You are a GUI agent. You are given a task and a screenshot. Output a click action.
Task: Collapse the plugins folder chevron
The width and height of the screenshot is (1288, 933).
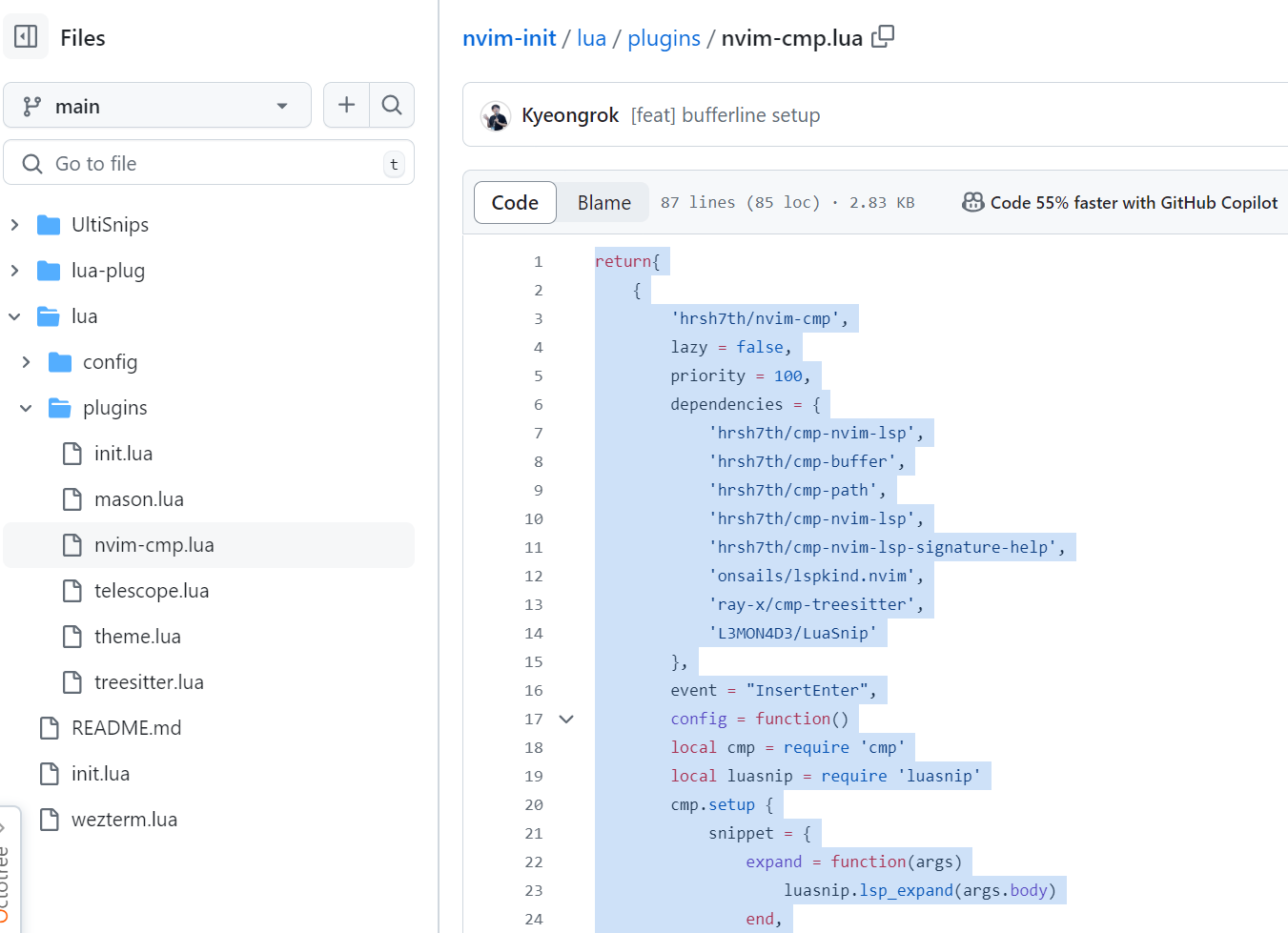tap(26, 408)
